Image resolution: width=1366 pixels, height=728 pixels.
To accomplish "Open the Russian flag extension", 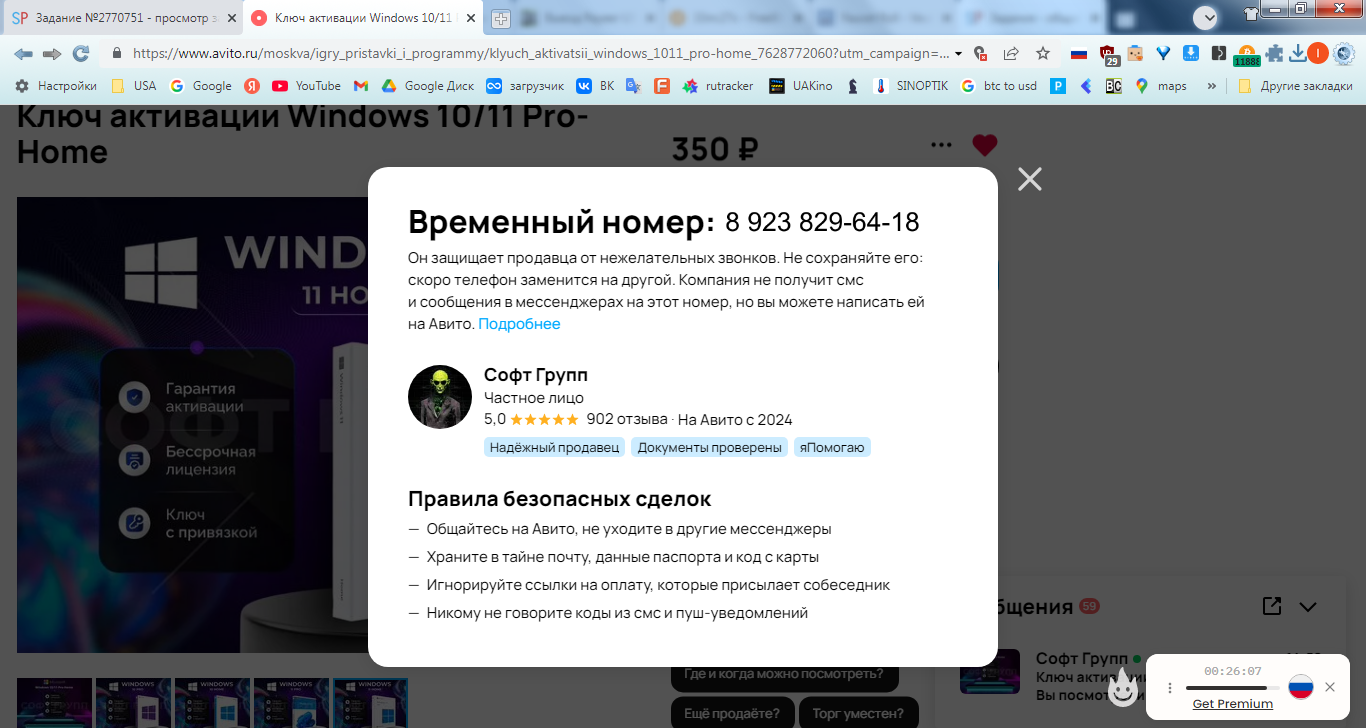I will click(x=1078, y=54).
